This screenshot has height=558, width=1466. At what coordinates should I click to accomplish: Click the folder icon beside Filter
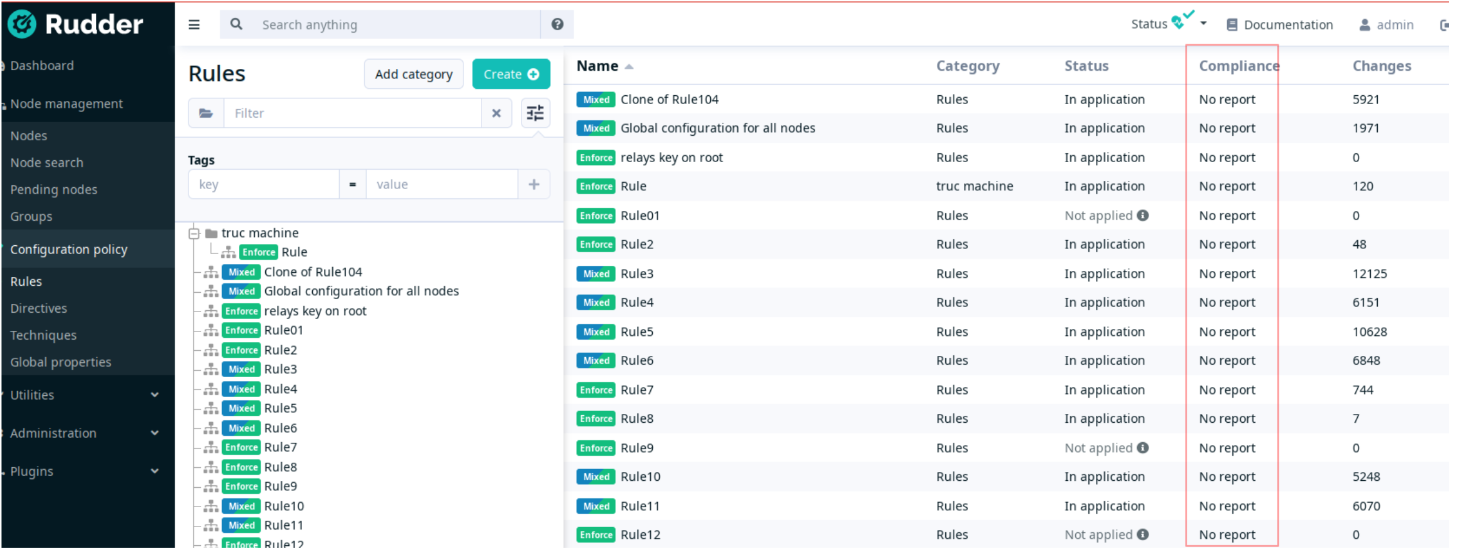(206, 113)
